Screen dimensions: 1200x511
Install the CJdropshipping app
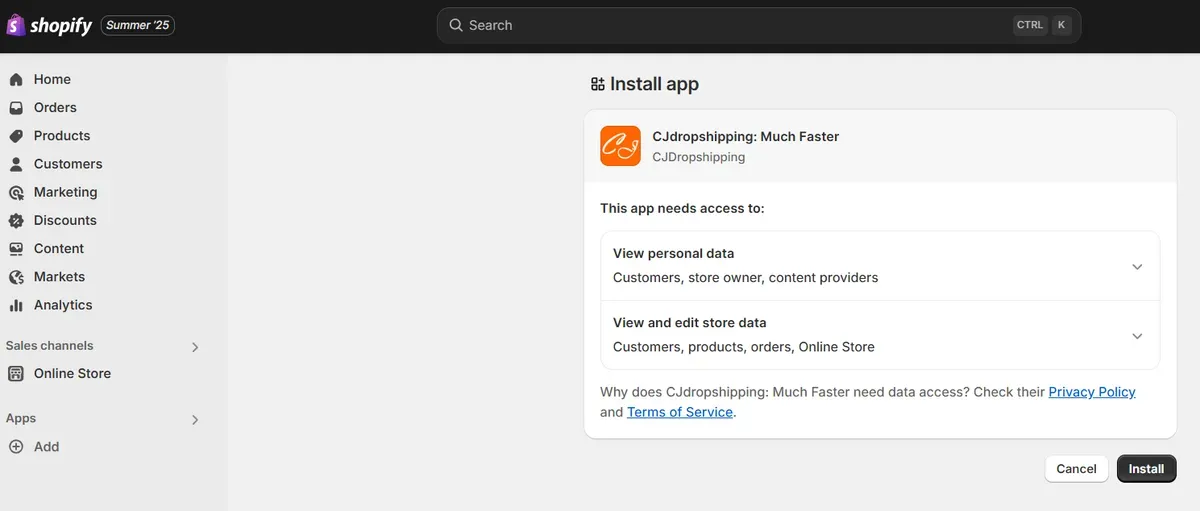(x=1146, y=469)
